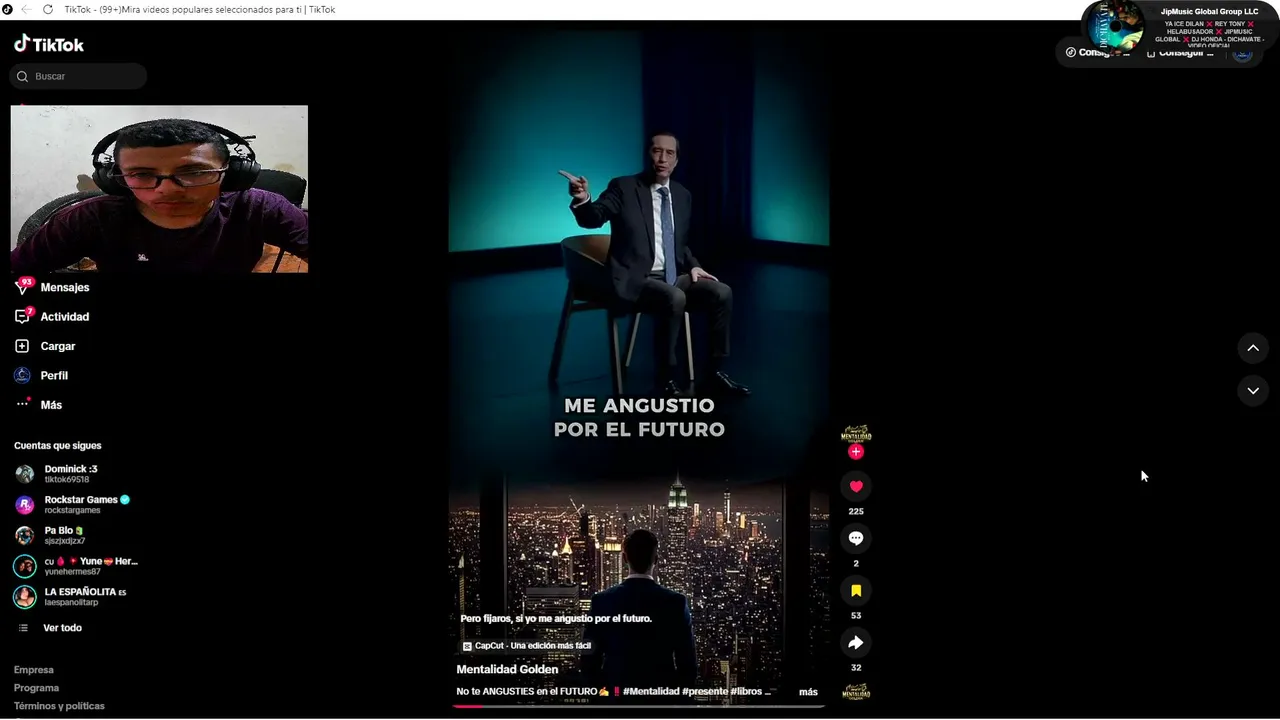The width and height of the screenshot is (1280, 720).
Task: Go to the previous video with up chevron
Action: click(x=1253, y=348)
